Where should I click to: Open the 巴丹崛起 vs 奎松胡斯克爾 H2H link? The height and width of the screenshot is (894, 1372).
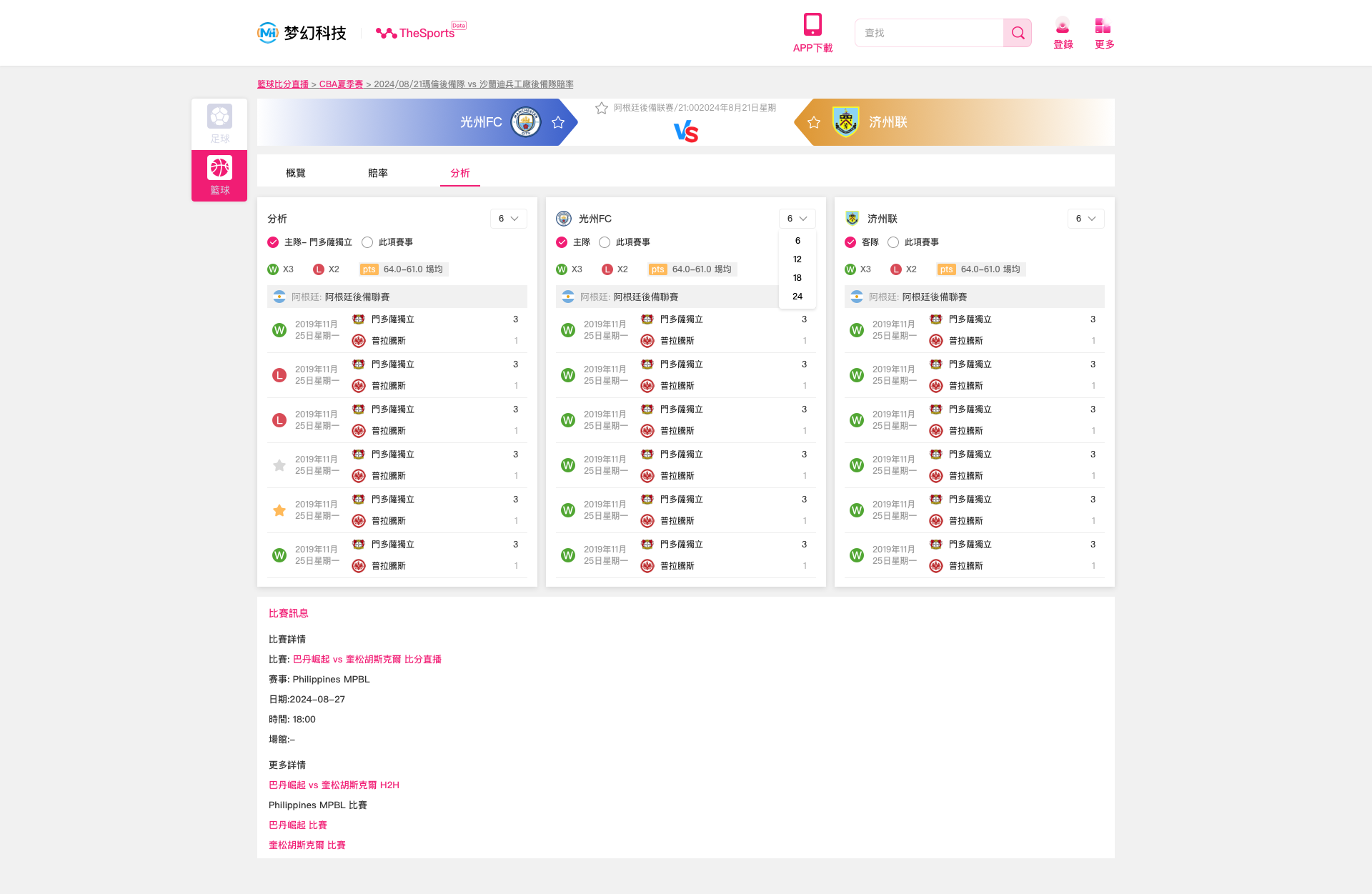pyautogui.click(x=334, y=785)
